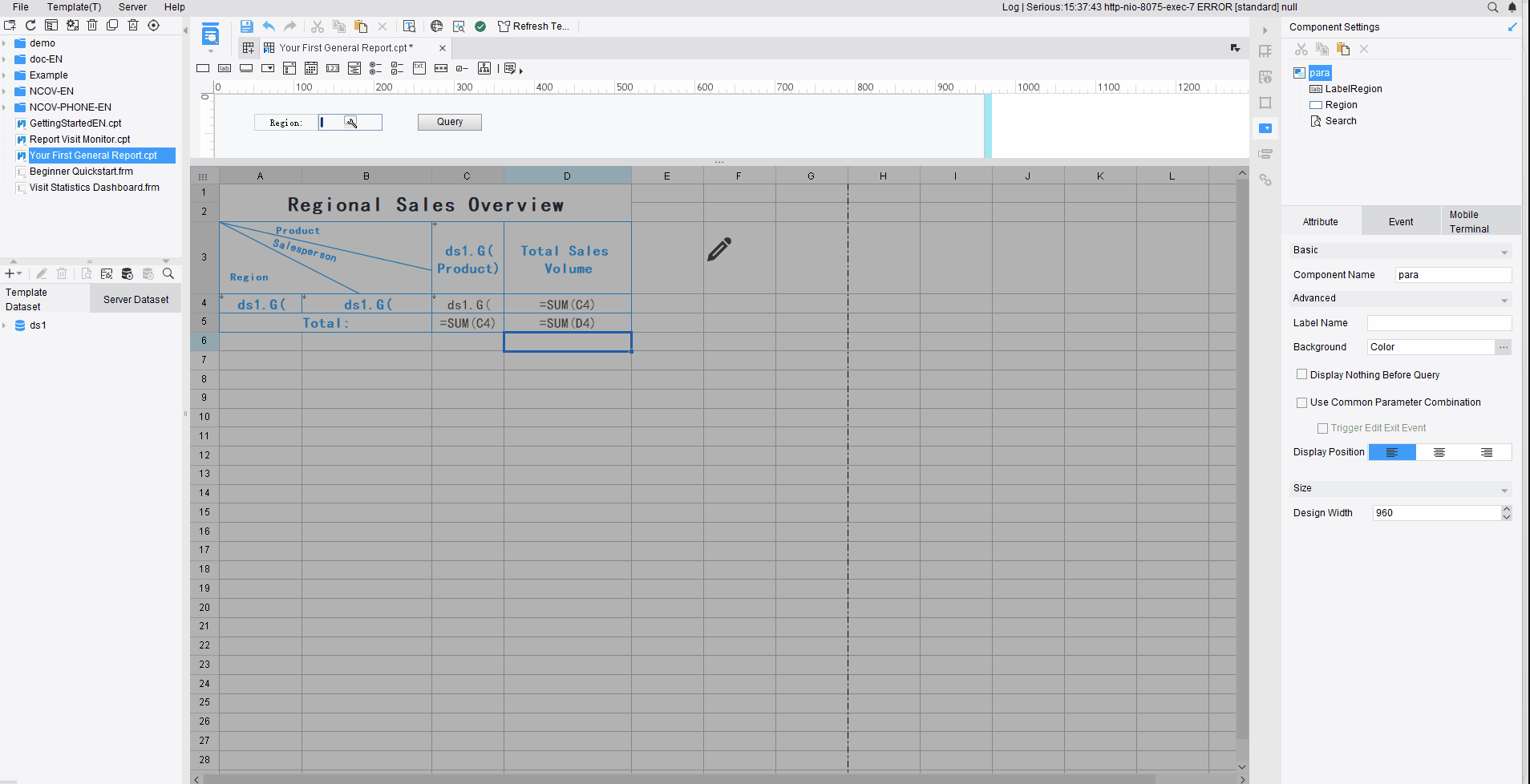This screenshot has height=784, width=1530.
Task: Select the Tree View widget icon
Action: [484, 69]
